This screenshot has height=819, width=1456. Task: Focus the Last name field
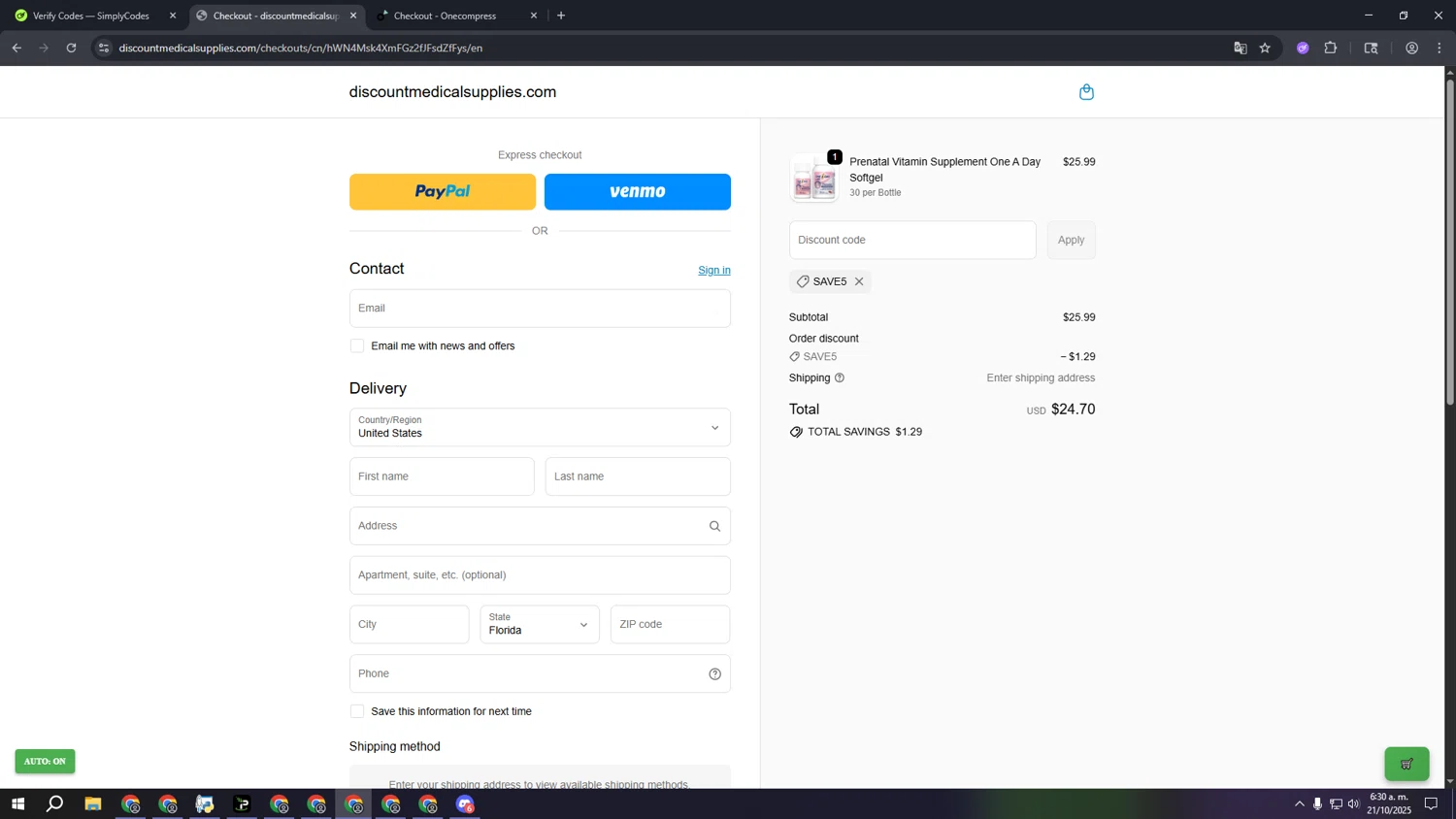638,476
